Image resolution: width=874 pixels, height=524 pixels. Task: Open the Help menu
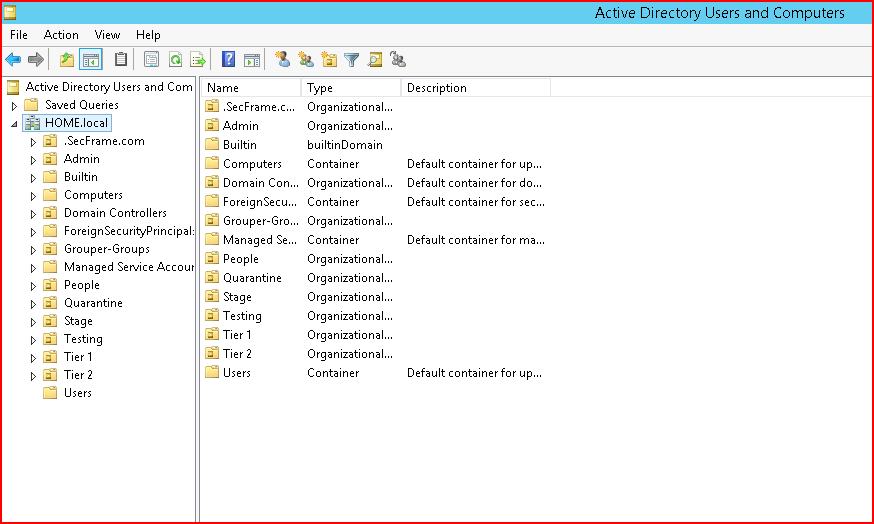pos(148,35)
